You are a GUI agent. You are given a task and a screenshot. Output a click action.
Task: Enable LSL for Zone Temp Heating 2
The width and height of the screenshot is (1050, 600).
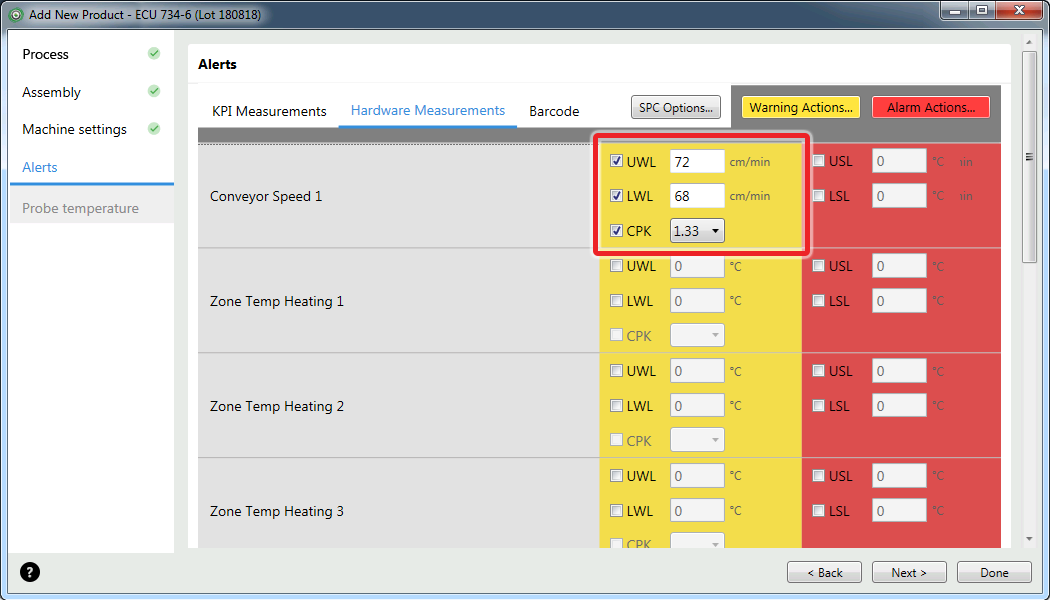click(818, 405)
